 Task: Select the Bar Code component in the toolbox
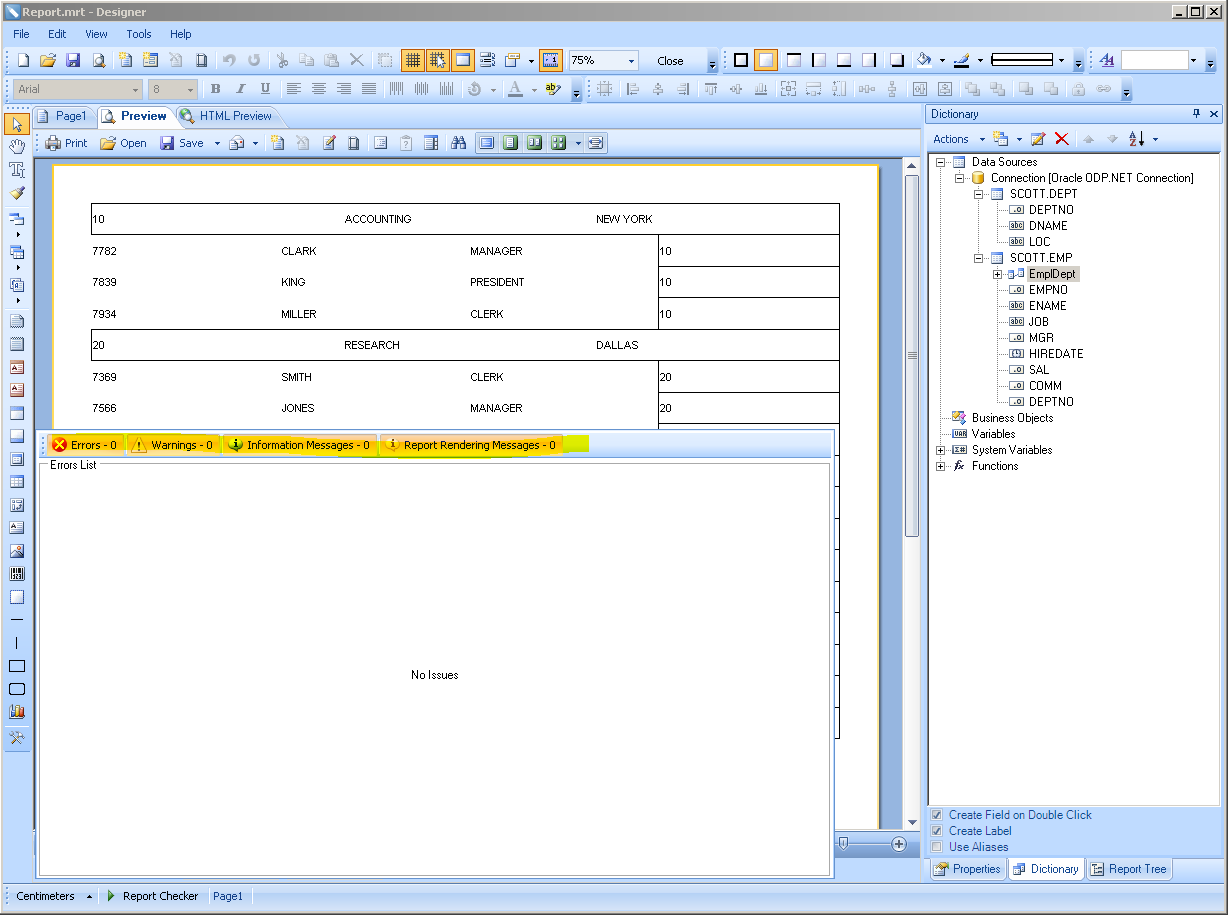[17, 574]
